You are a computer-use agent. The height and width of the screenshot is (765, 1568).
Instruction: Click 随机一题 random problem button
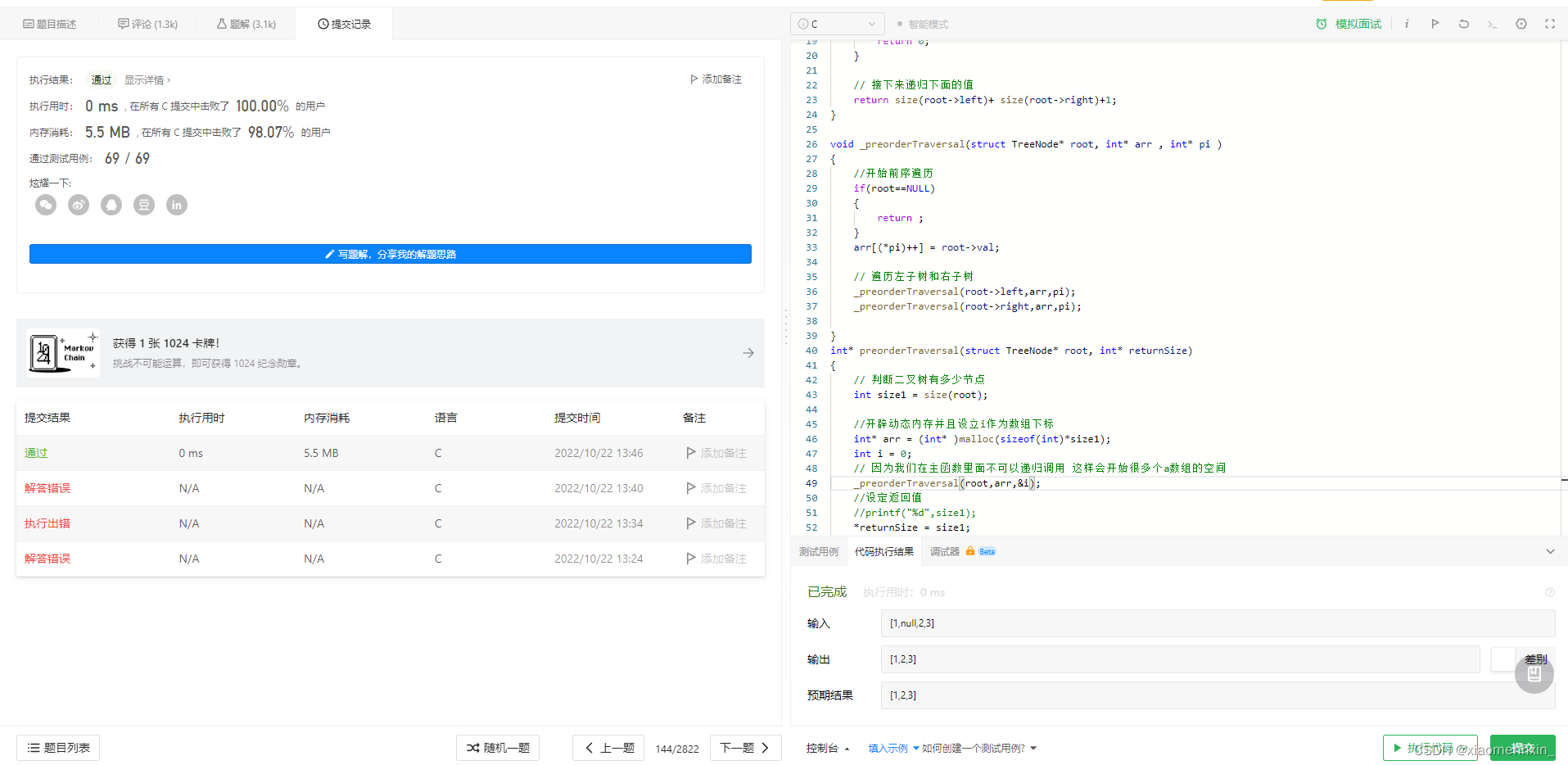498,748
